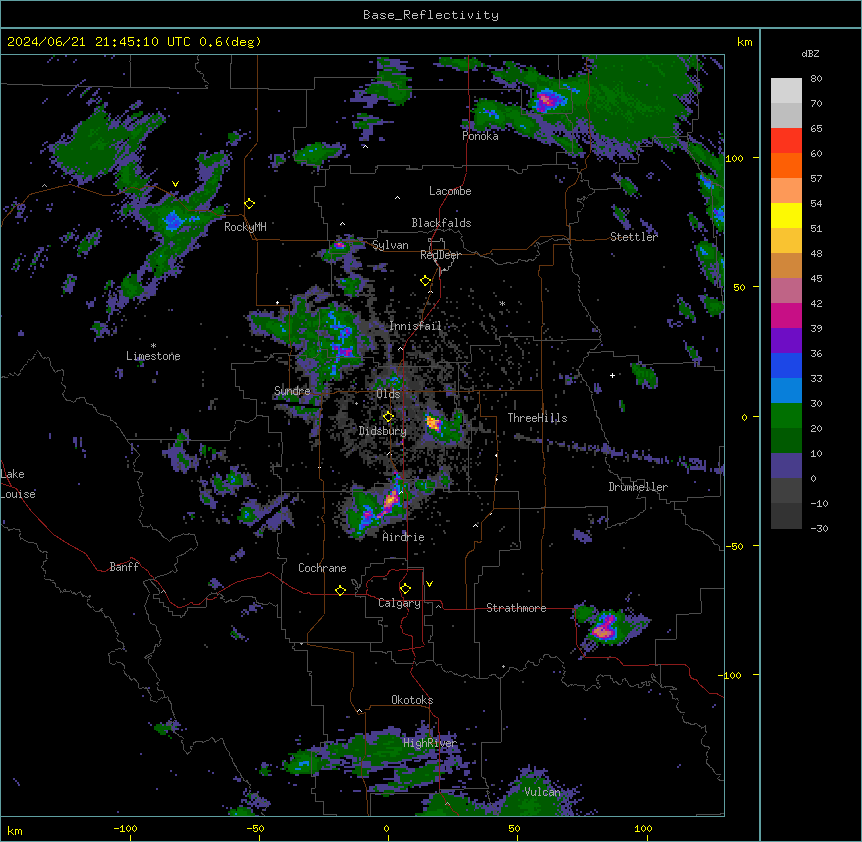This screenshot has height=842, width=862.
Task: Pick the small storm cell west of Sylvan
Action: 339,245
